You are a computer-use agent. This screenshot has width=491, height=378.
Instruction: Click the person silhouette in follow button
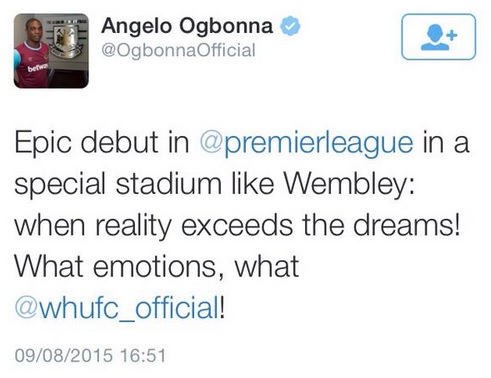(x=434, y=37)
